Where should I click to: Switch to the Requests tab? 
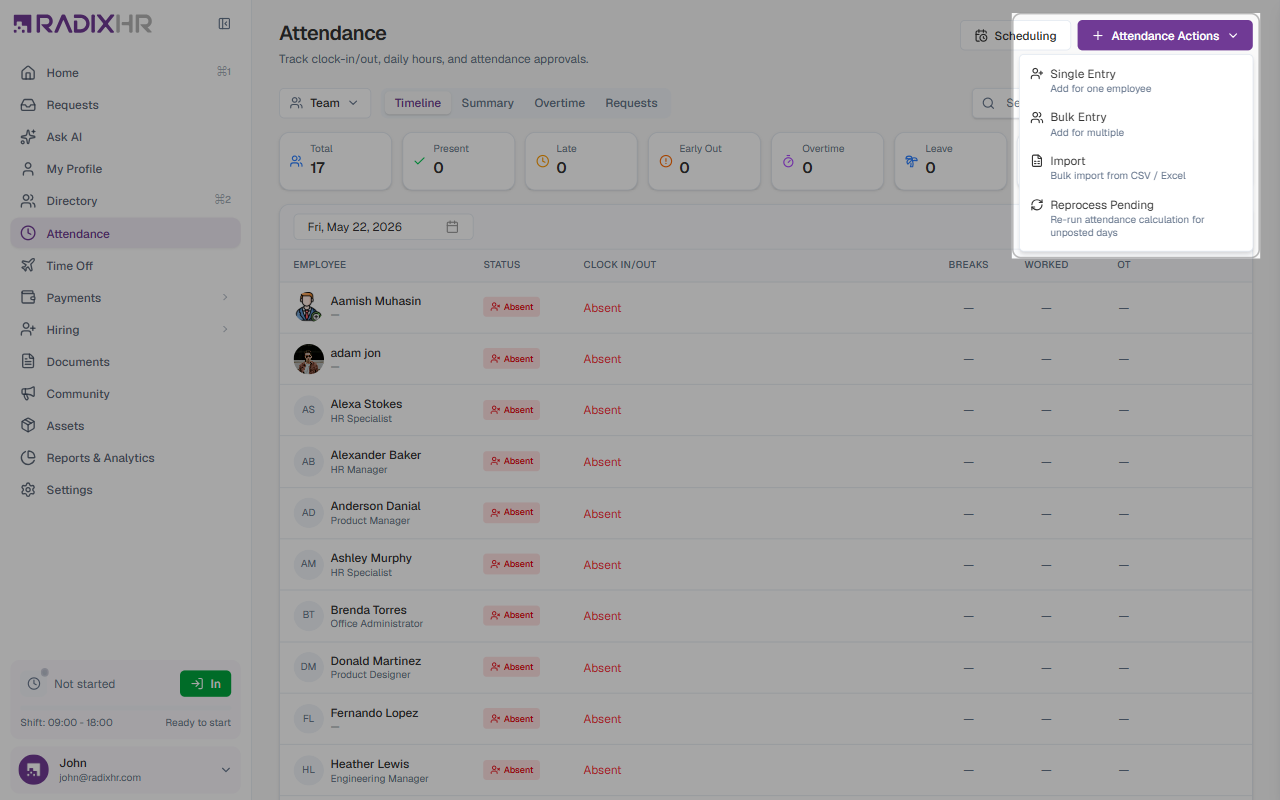click(631, 103)
